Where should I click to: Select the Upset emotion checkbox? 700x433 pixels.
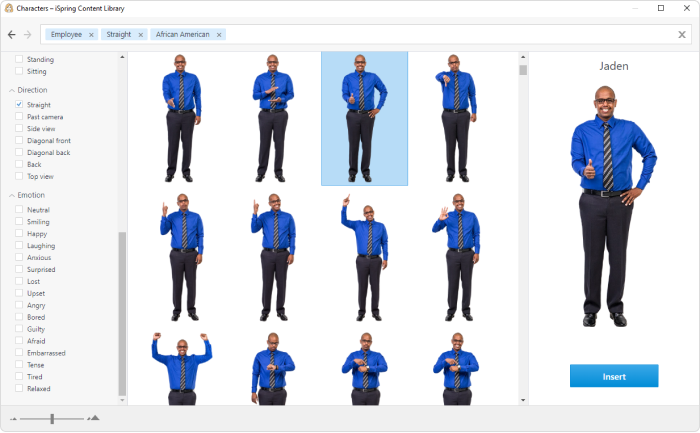(19, 293)
